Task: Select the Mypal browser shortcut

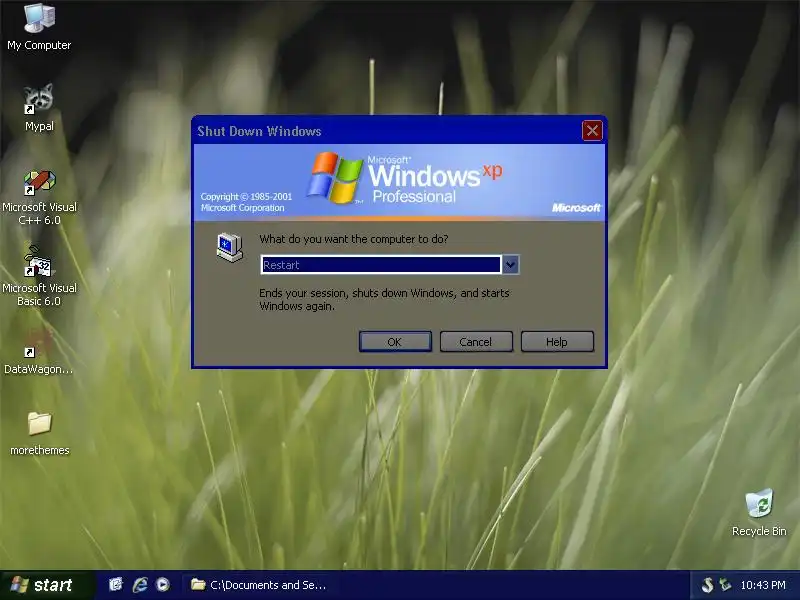Action: [x=39, y=108]
